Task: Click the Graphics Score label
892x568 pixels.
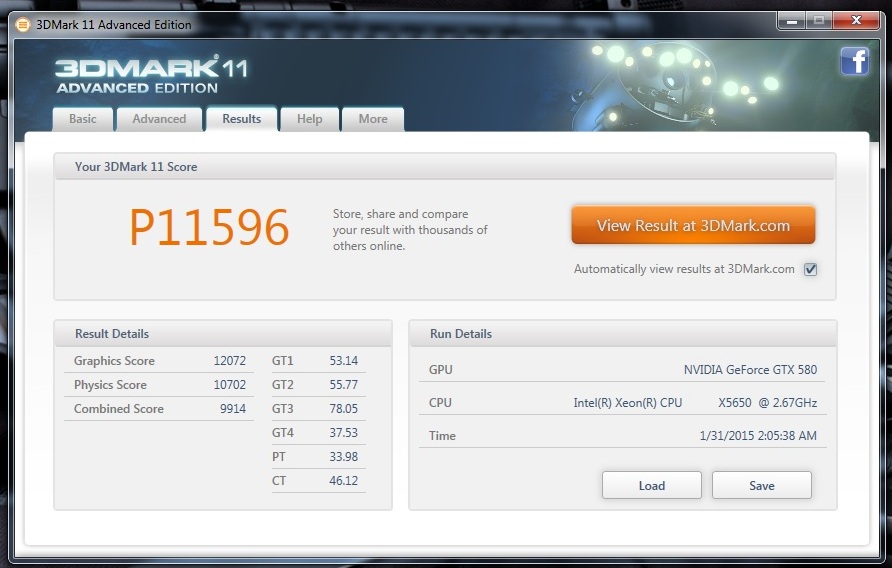Action: pos(114,361)
